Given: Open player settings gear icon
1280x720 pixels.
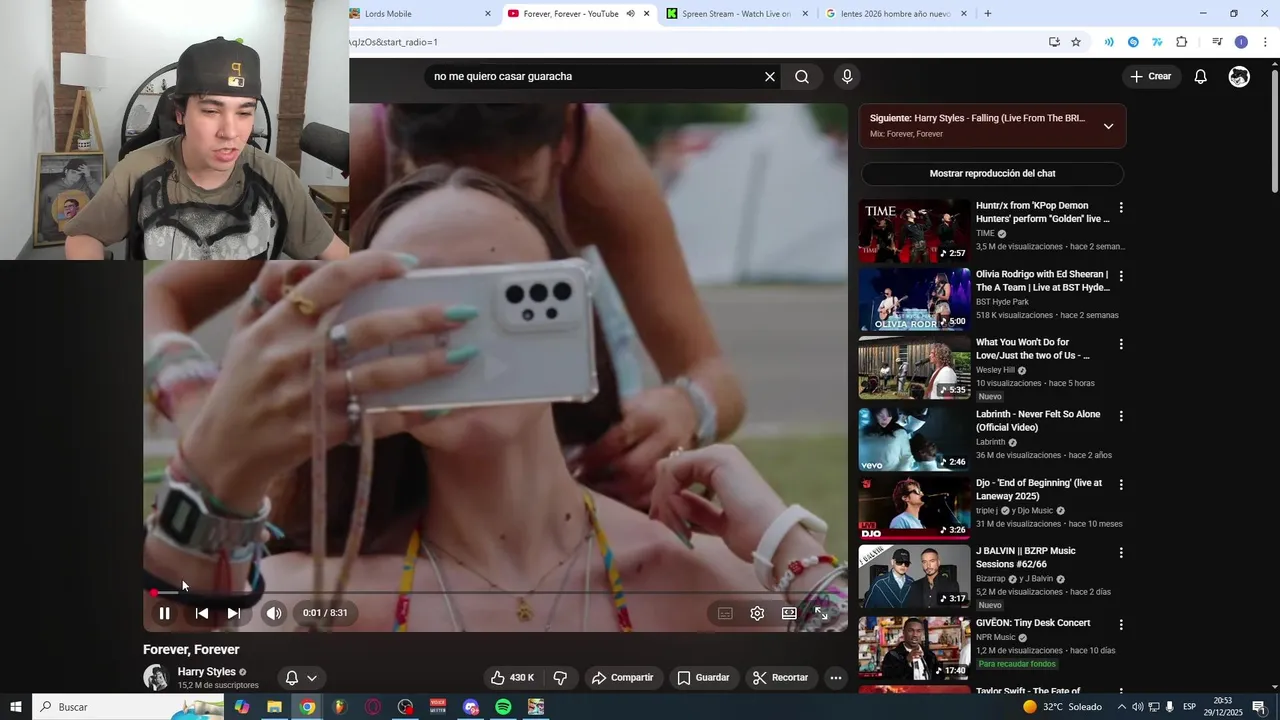Looking at the screenshot, I should 757,613.
